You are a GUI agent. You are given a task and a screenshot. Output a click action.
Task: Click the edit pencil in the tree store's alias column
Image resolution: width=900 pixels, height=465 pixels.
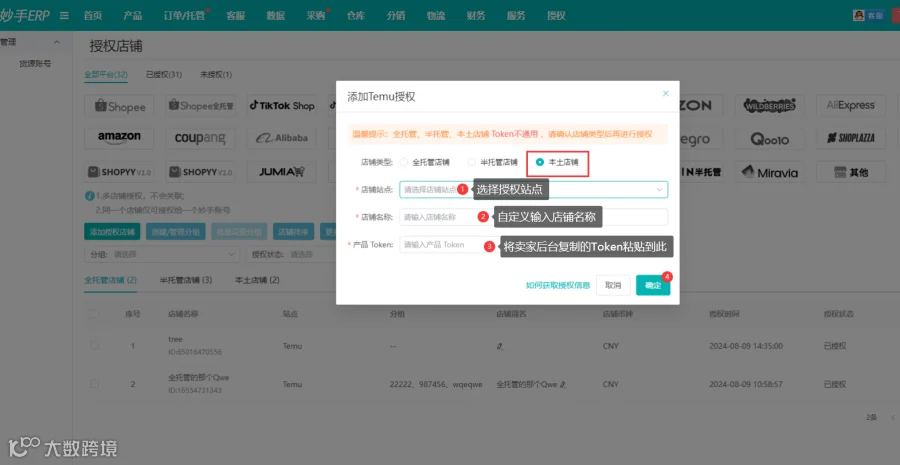tap(500, 346)
